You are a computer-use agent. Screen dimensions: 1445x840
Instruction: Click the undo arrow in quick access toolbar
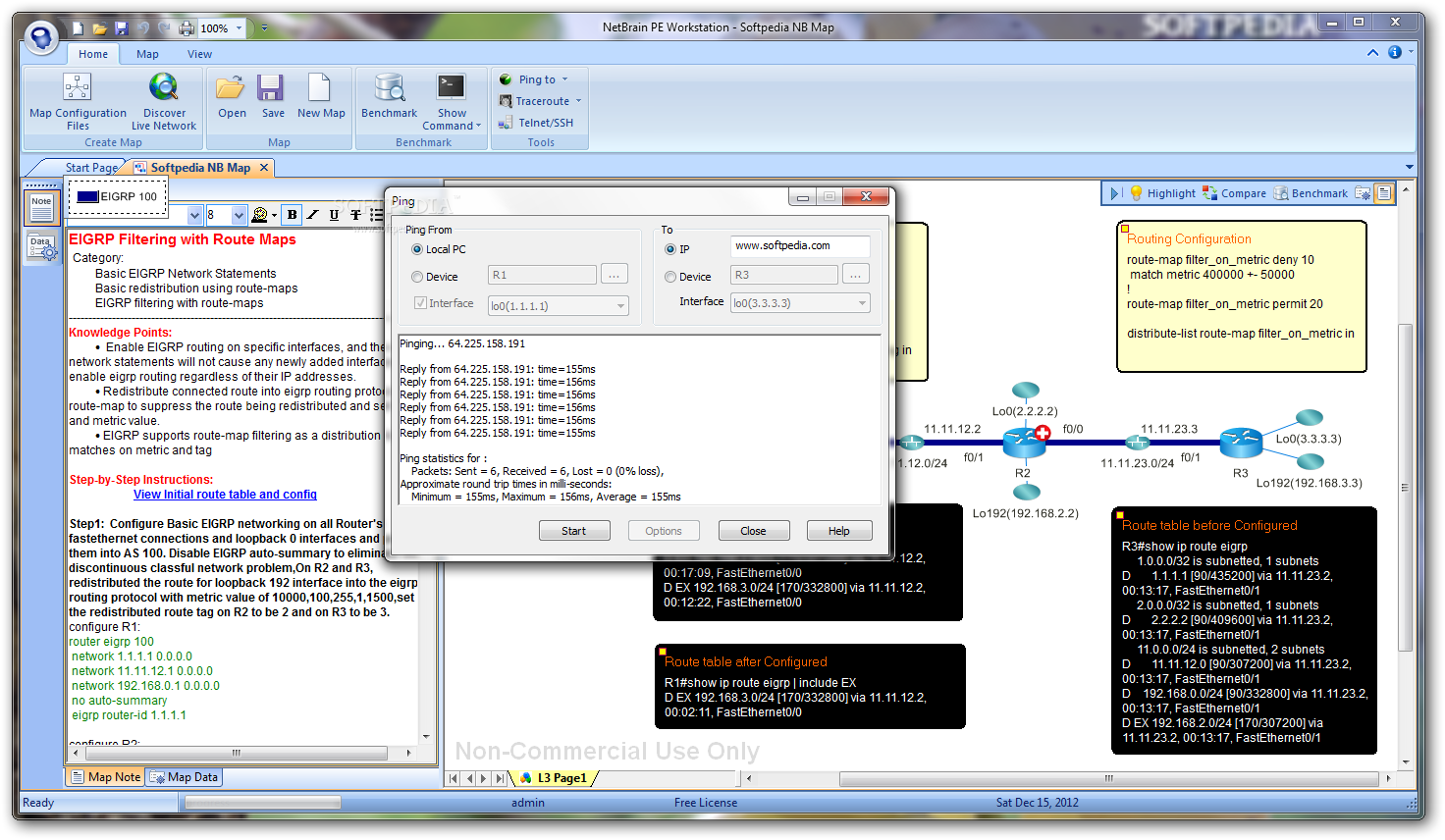click(143, 28)
